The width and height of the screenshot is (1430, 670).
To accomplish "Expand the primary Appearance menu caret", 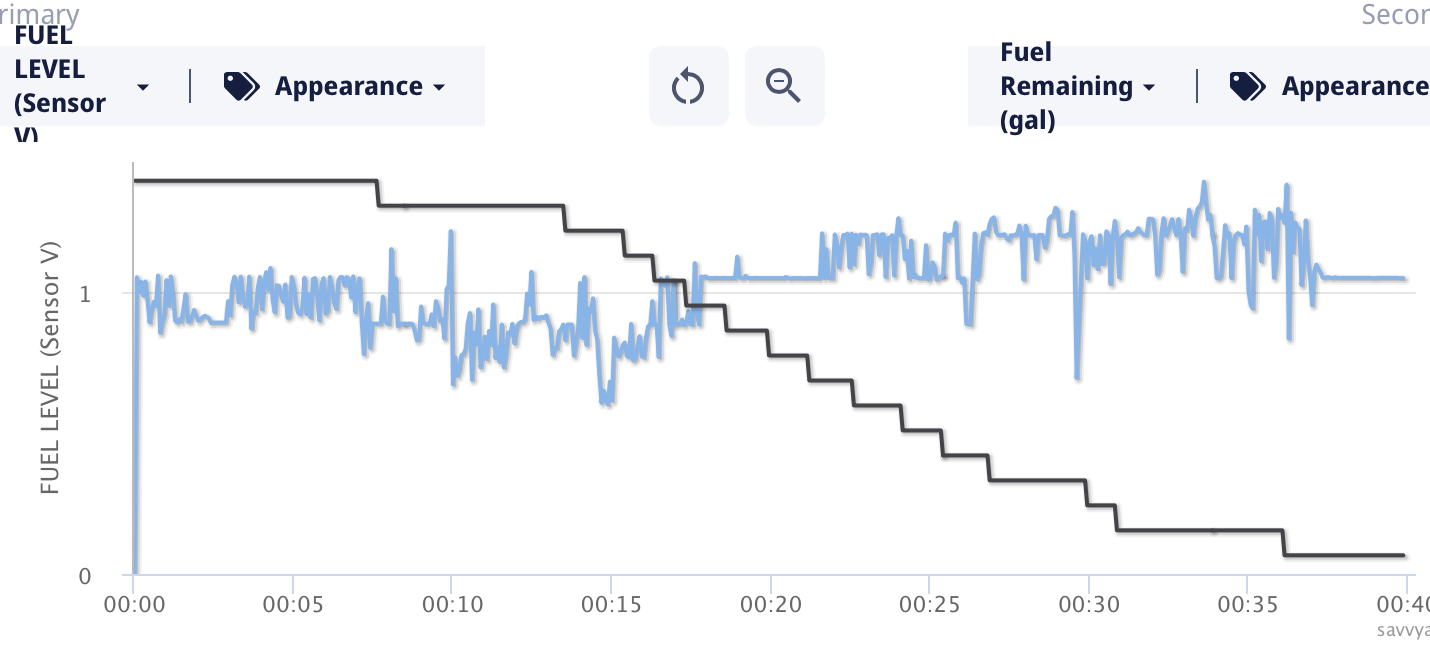I will tap(439, 88).
